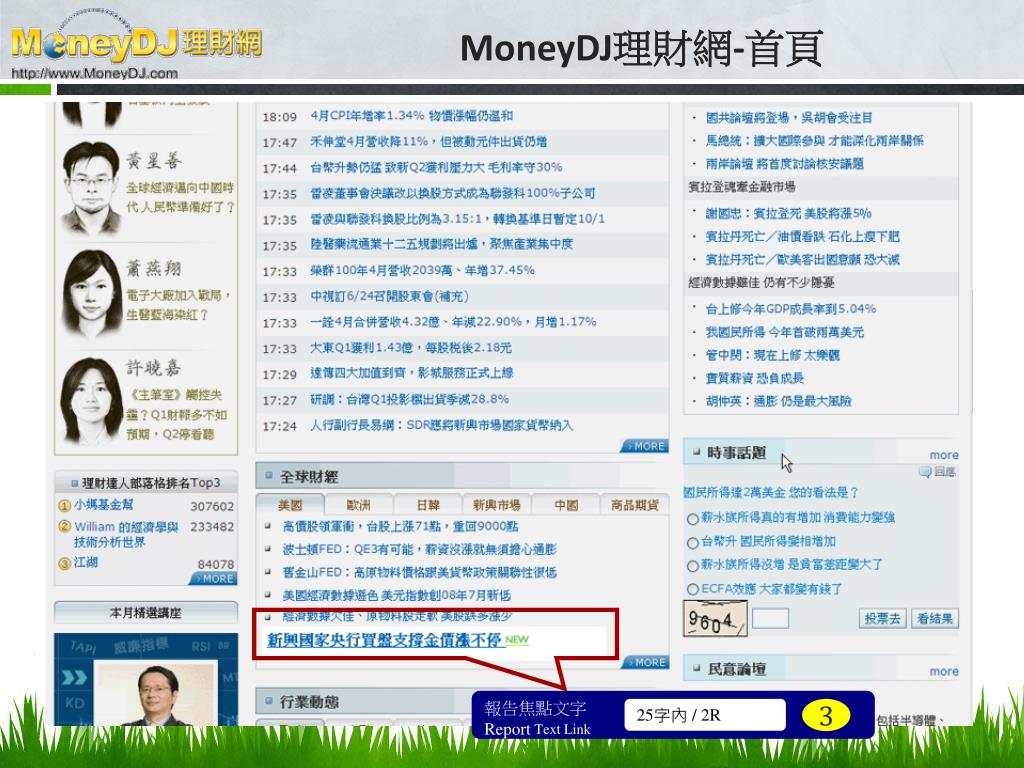Viewport: 1024px width, 768px height.
Task: Open 管中閔：現在上修 太樂觀
Action: pos(773,355)
